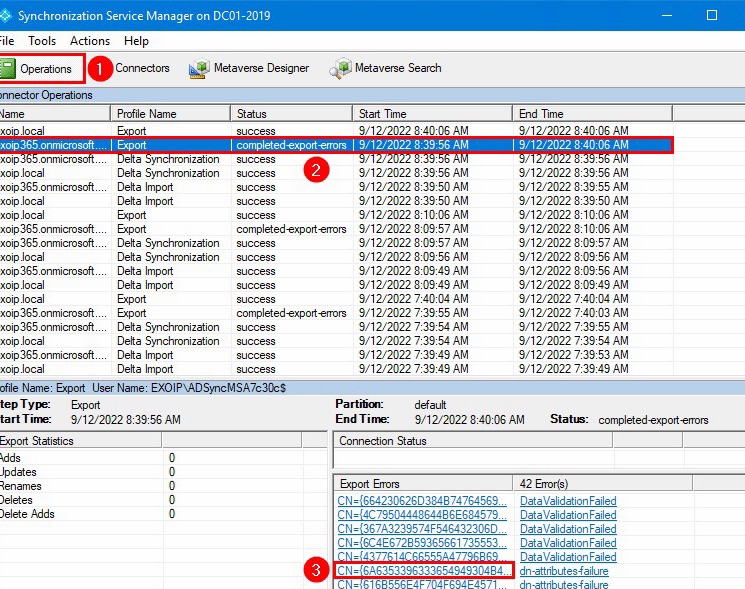Click the Metaverse Search icon
This screenshot has height=589, width=745.
coord(340,68)
